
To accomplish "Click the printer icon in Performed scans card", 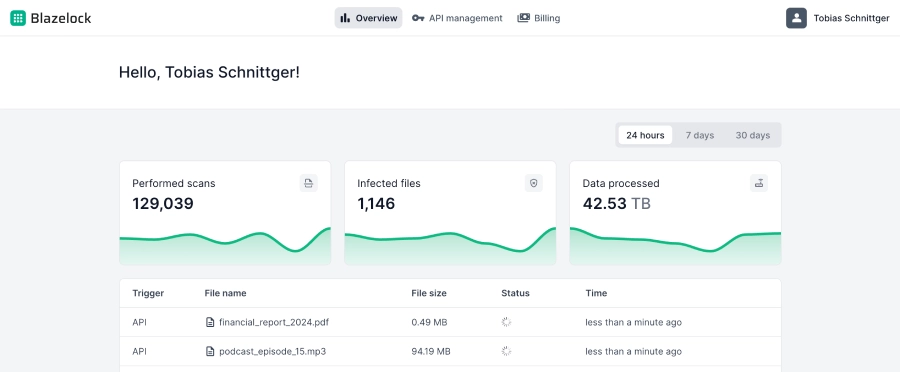I will (309, 183).
